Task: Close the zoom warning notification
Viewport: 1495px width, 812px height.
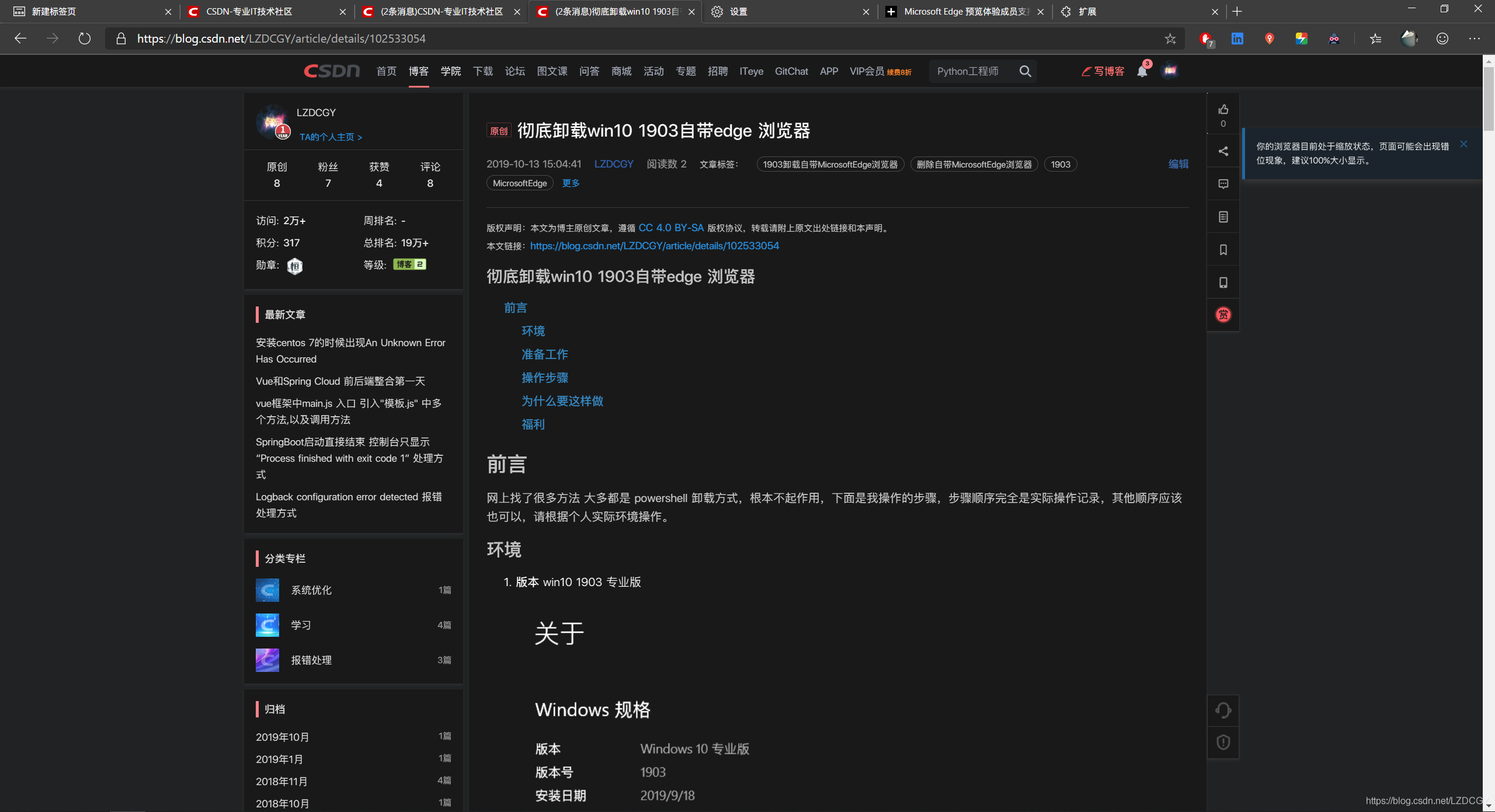Action: [x=1463, y=144]
